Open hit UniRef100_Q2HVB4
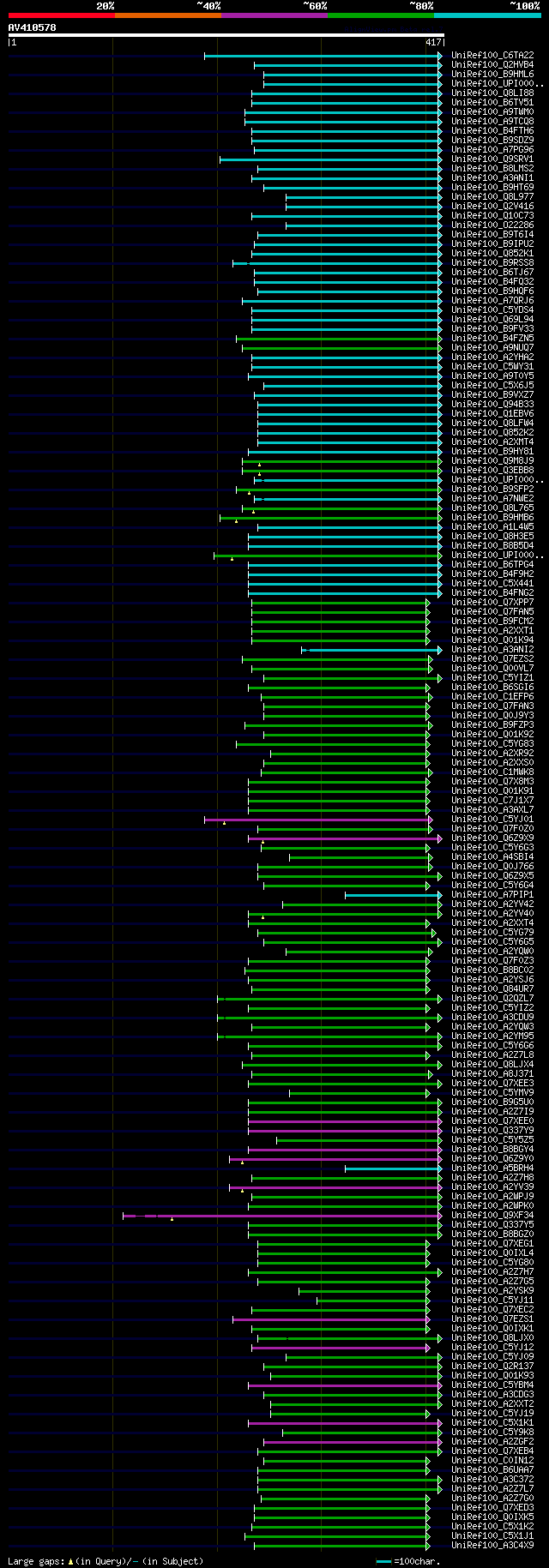This screenshot has width=549, height=1568. (x=492, y=65)
